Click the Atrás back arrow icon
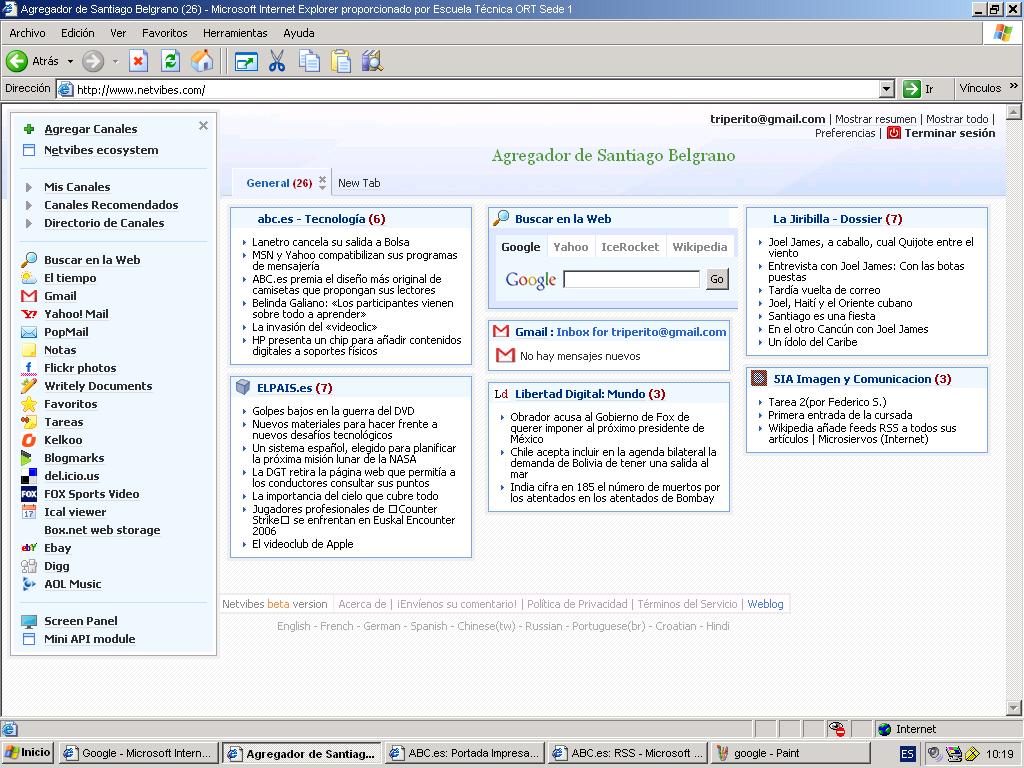 coord(17,61)
